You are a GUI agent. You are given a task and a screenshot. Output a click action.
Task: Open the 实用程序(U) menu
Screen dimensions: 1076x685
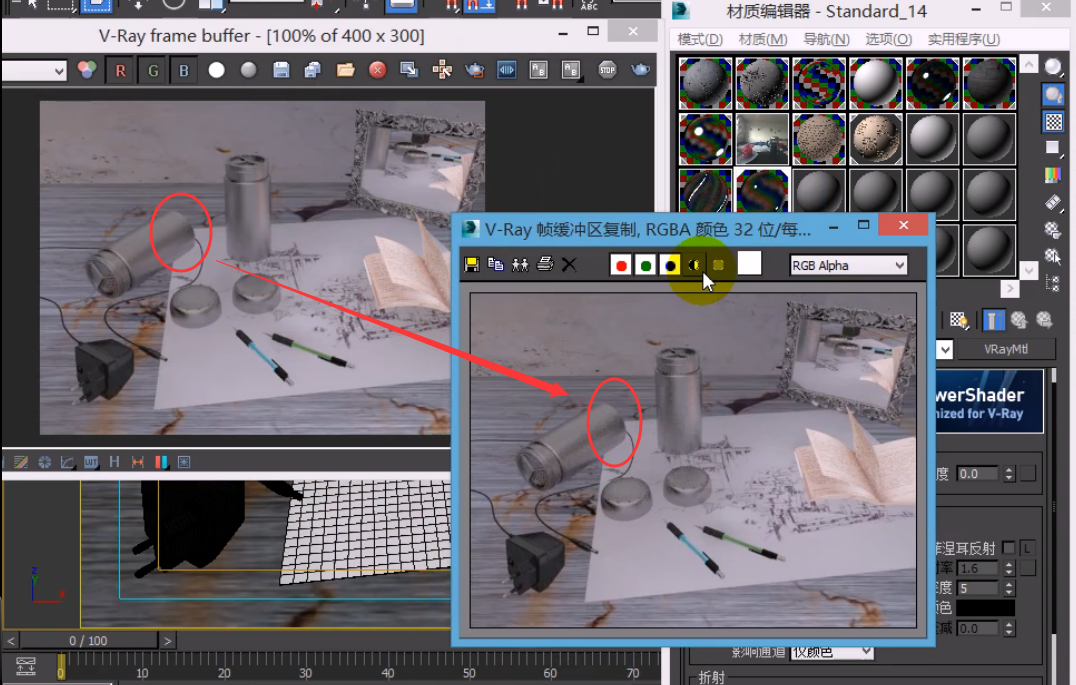point(963,39)
